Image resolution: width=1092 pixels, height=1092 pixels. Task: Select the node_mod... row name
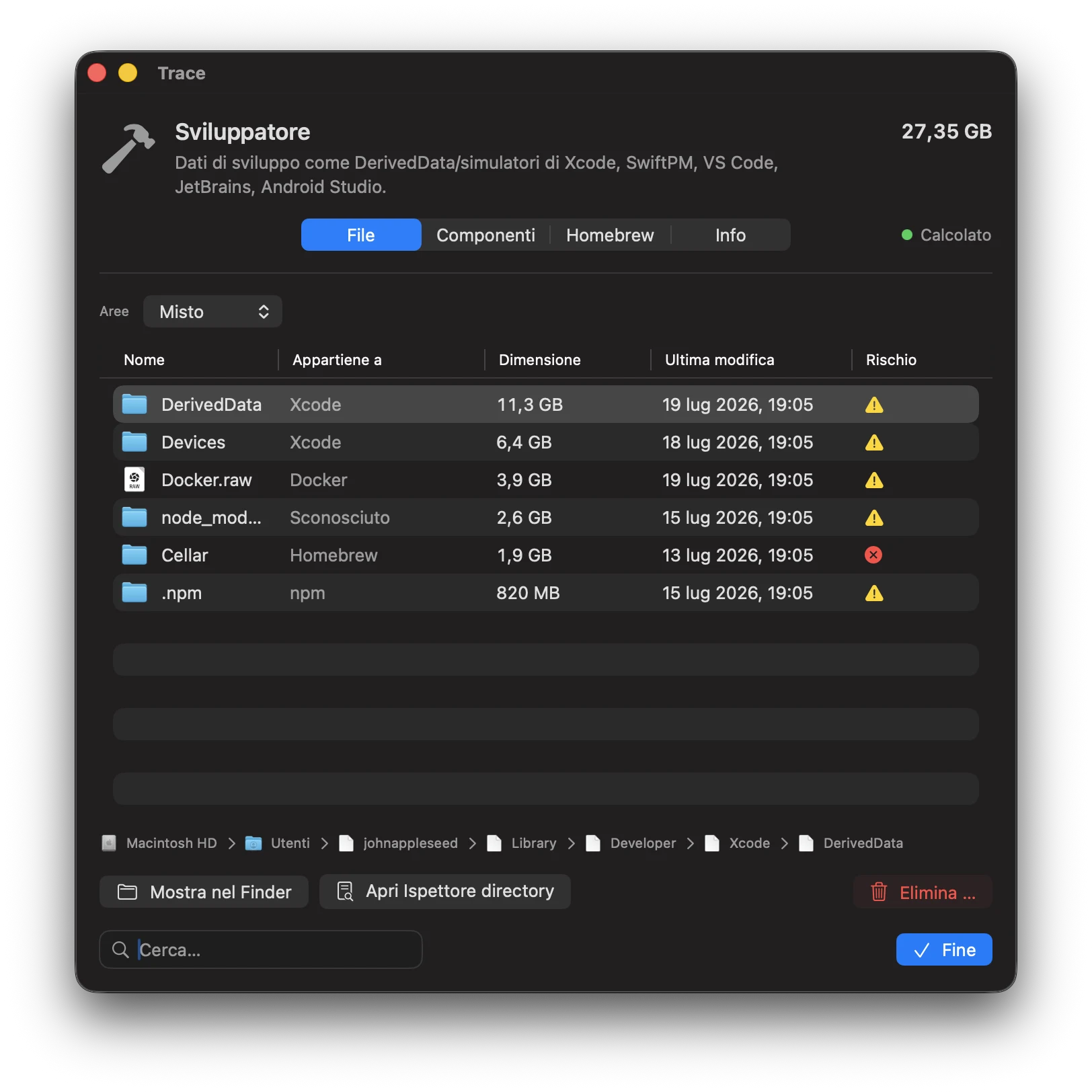tap(211, 518)
